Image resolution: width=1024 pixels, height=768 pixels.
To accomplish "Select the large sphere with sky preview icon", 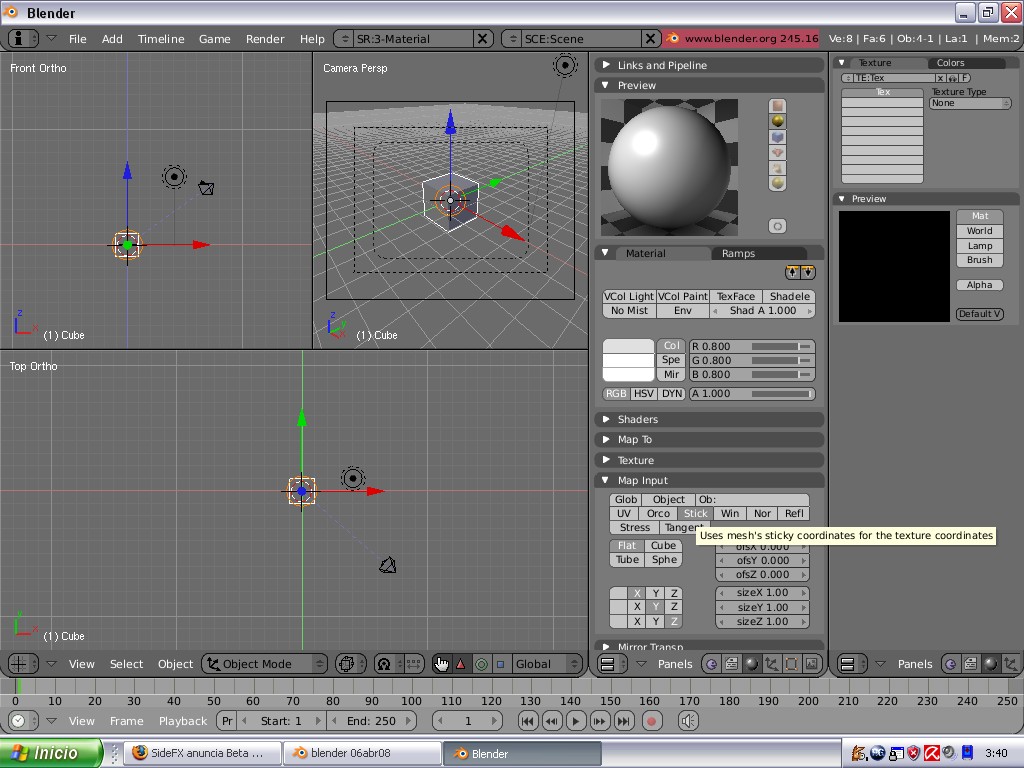I will click(x=777, y=184).
